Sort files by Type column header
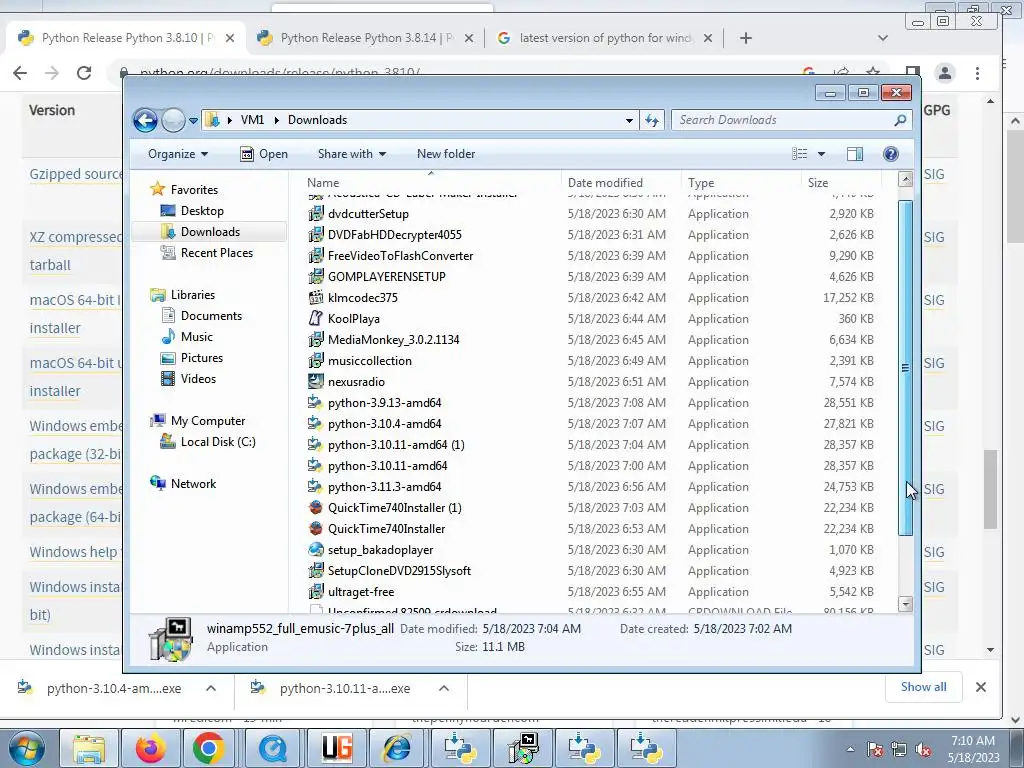 tap(741, 183)
